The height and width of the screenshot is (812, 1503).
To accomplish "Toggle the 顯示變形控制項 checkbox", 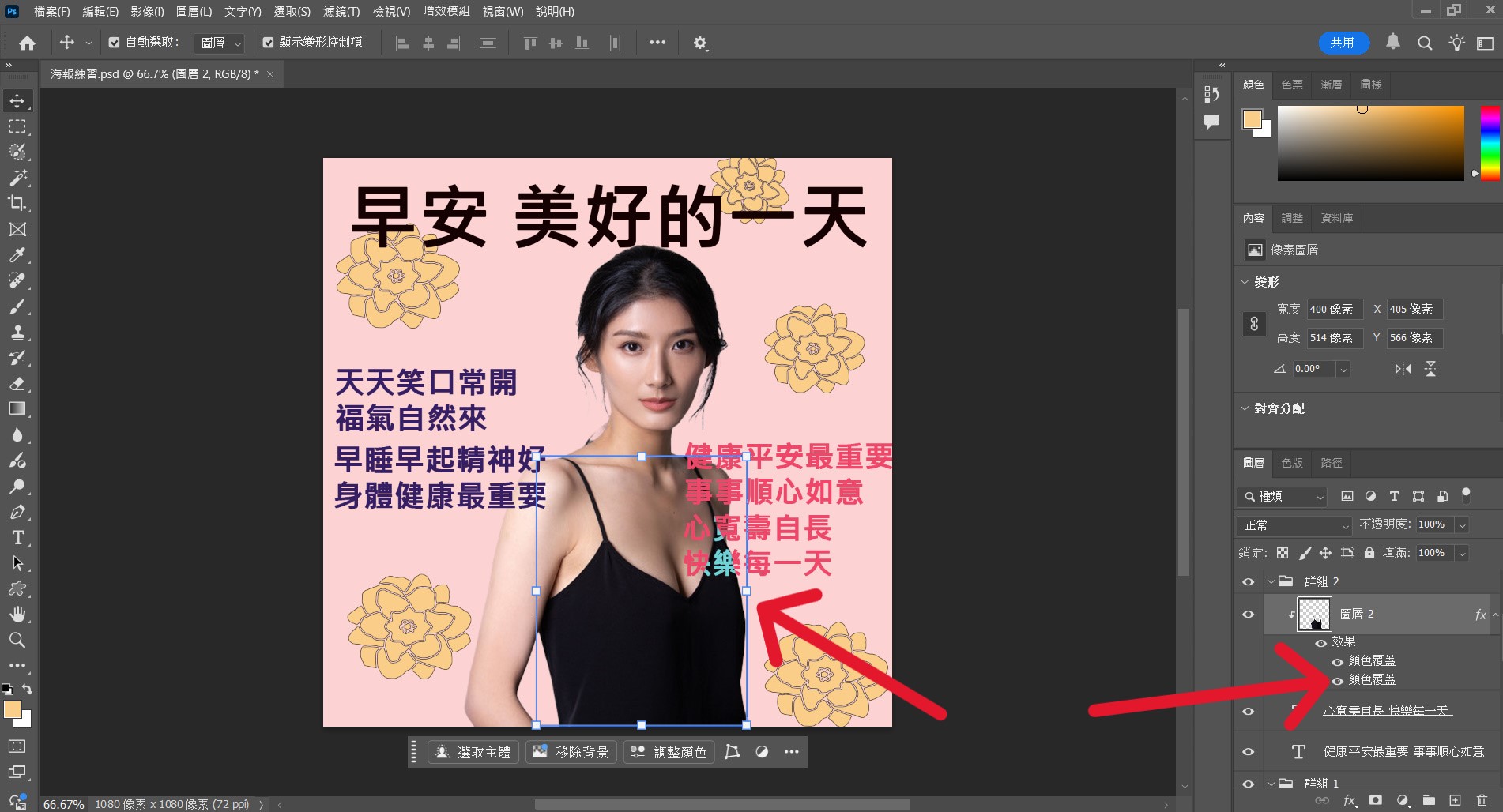I will (x=268, y=43).
